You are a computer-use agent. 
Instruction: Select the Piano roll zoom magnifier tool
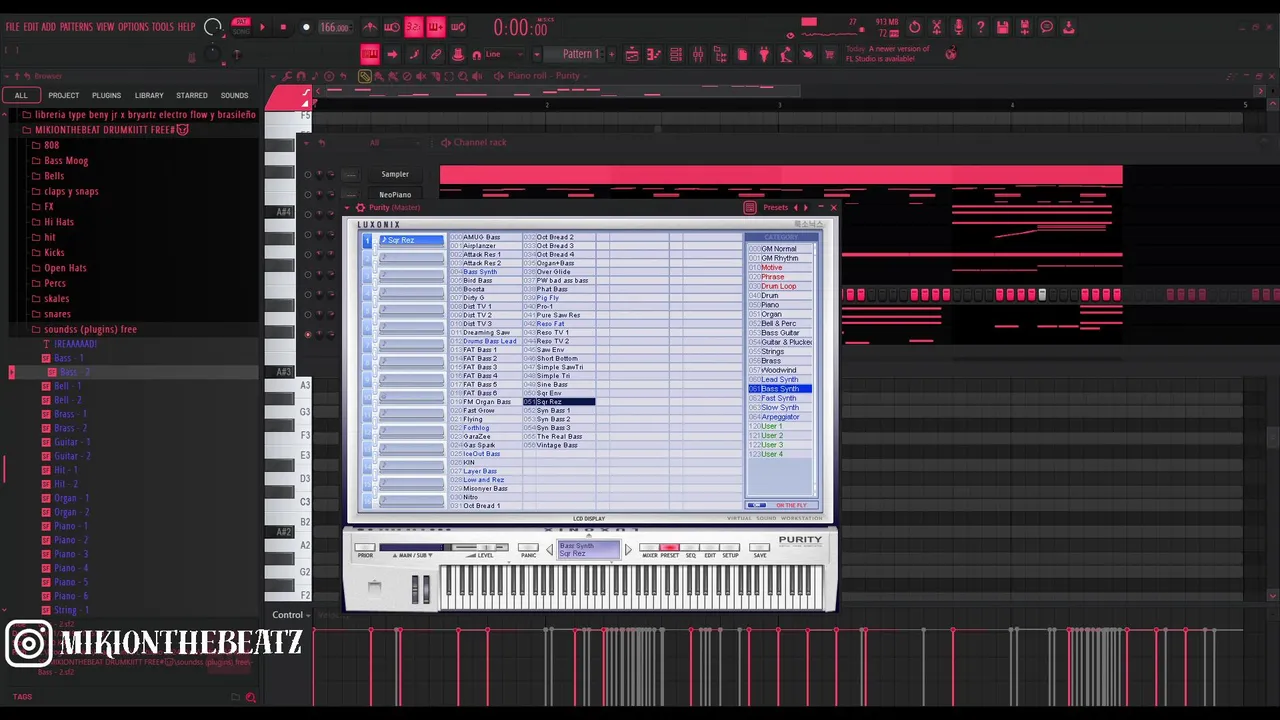tap(463, 76)
